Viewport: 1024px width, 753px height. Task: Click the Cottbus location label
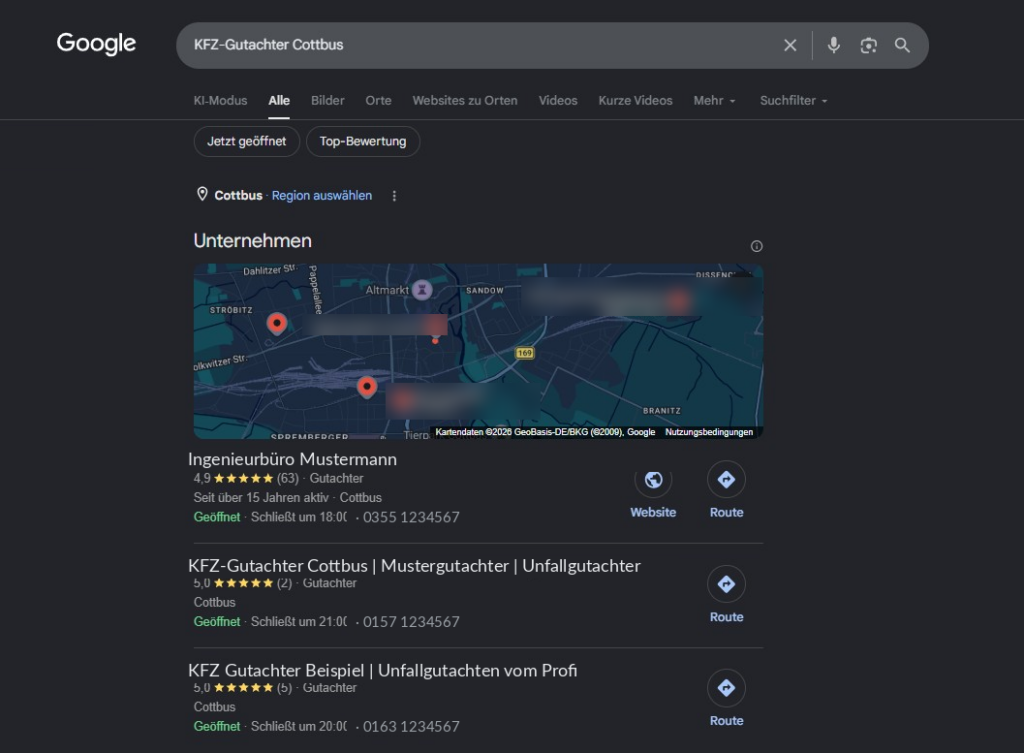tap(238, 195)
